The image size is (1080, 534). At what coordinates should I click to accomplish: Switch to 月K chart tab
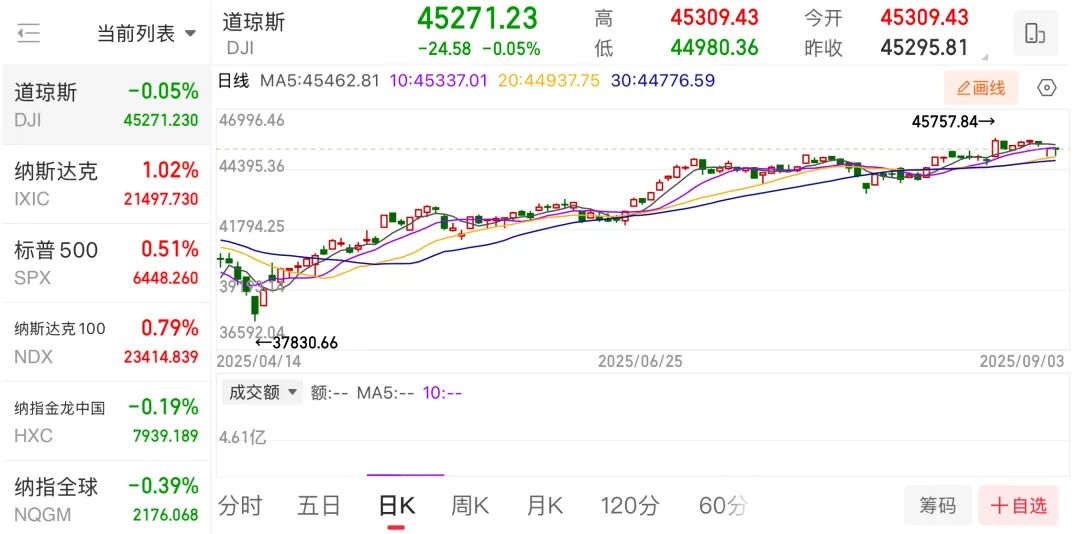pyautogui.click(x=545, y=506)
